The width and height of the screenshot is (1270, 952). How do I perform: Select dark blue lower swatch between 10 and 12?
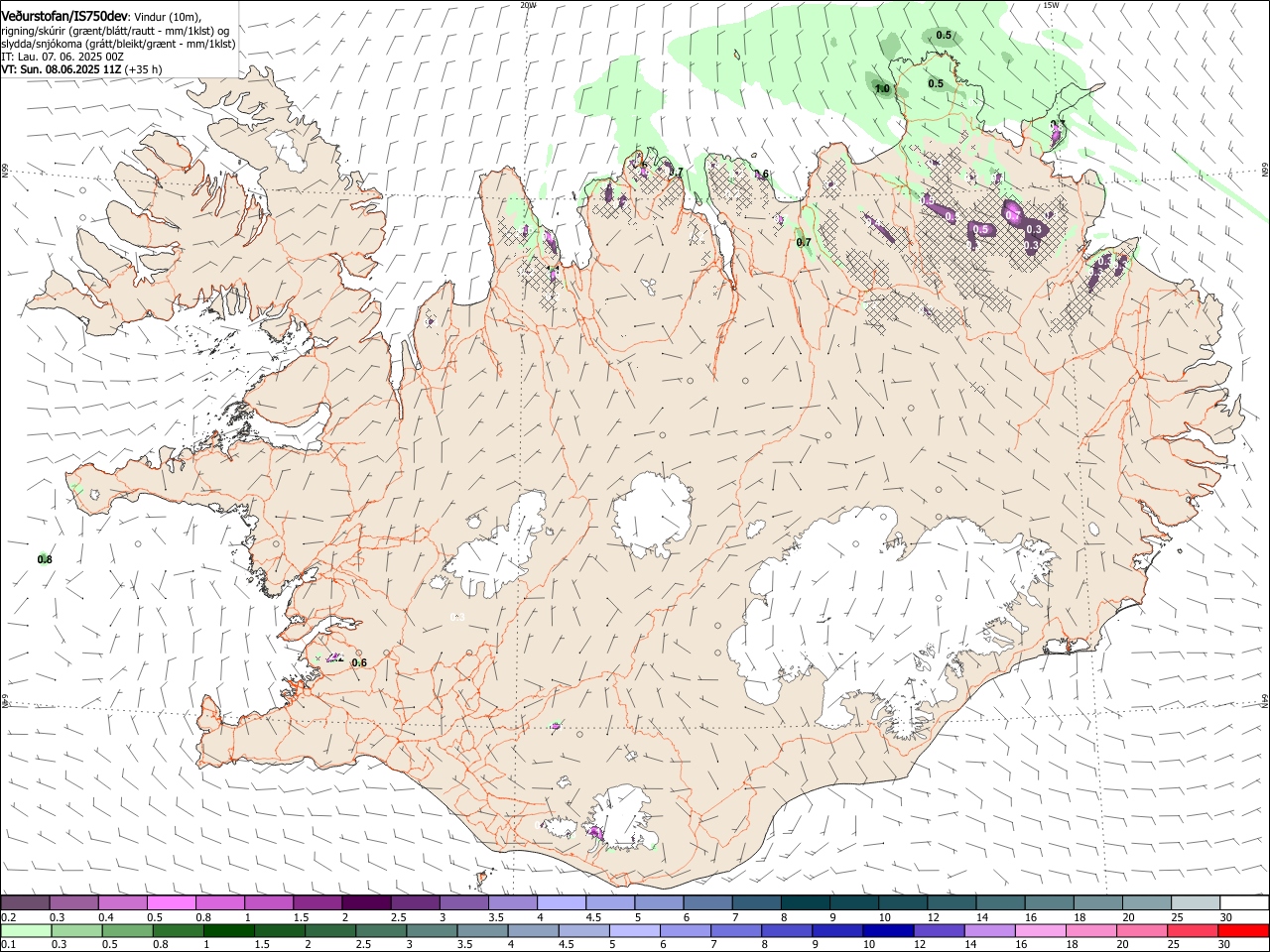890,931
